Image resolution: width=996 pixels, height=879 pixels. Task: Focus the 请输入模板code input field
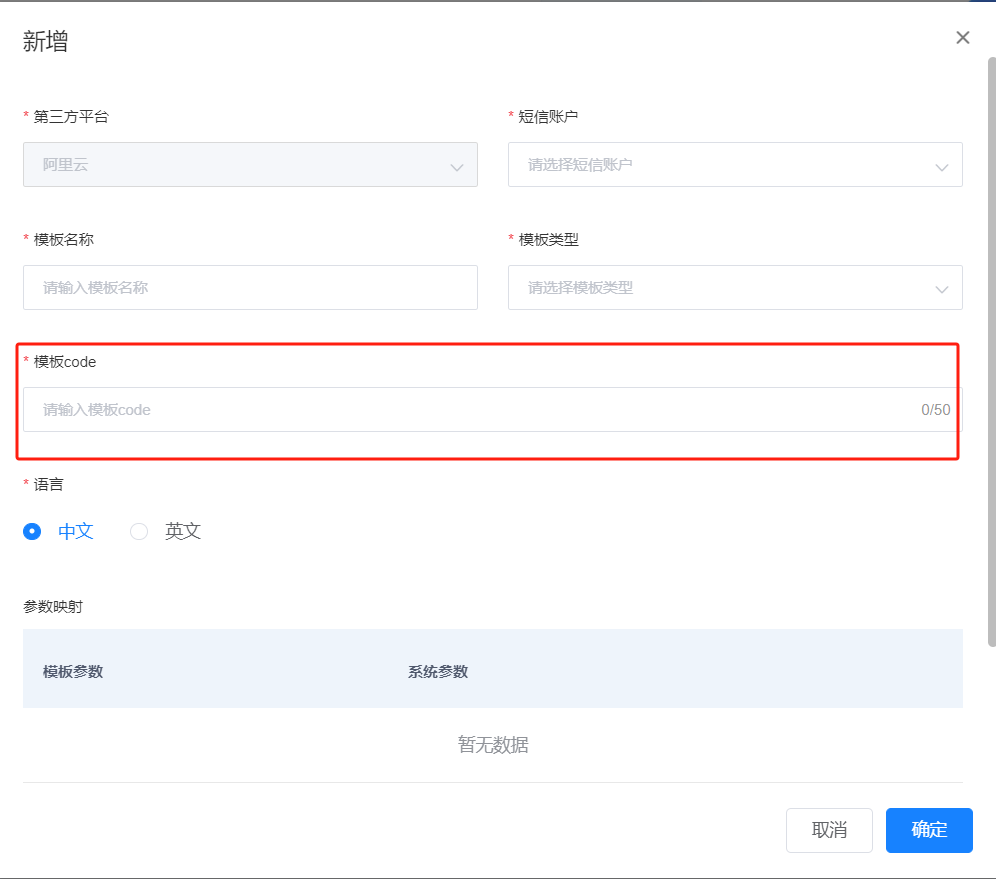pyautogui.click(x=470, y=410)
